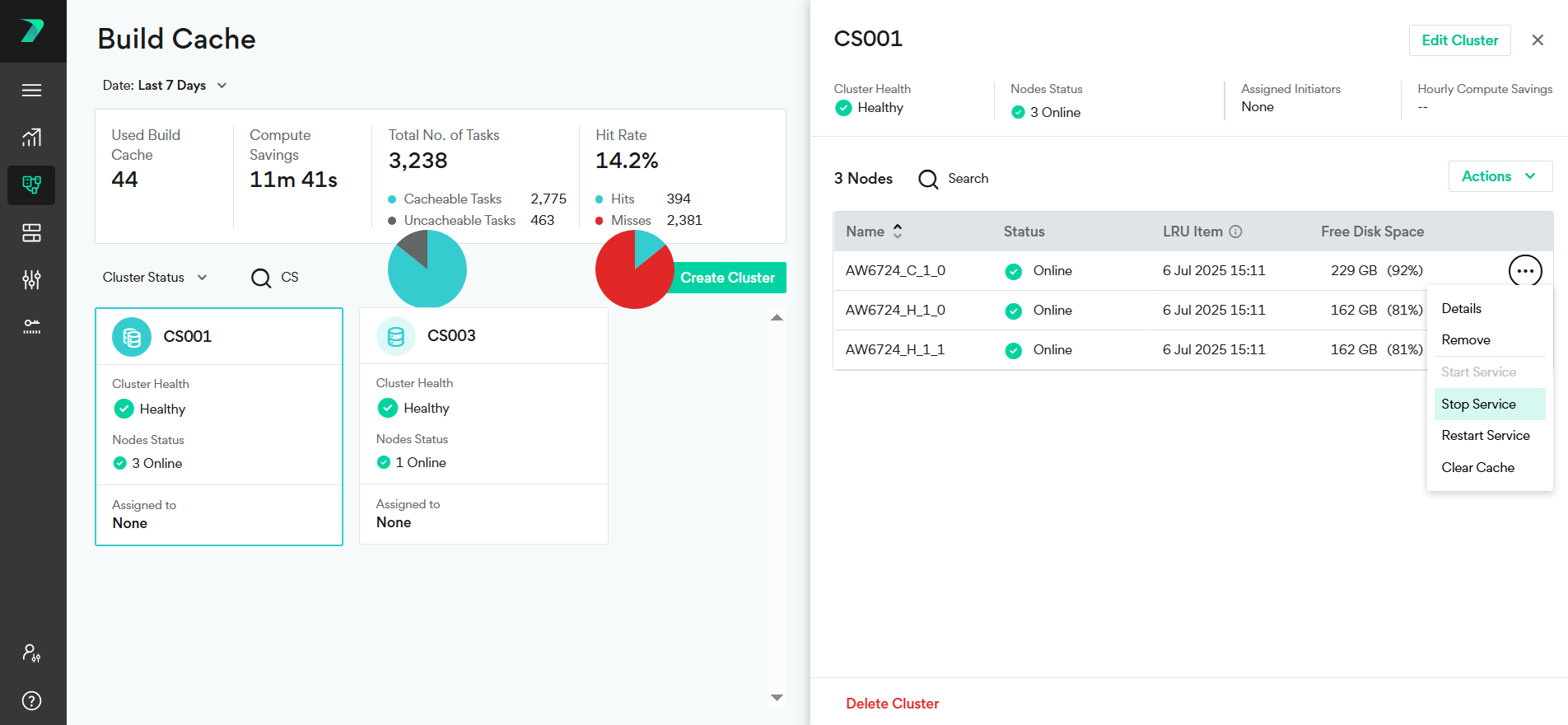Click the three-dot menu for AW6724_C_1_0

tap(1524, 271)
